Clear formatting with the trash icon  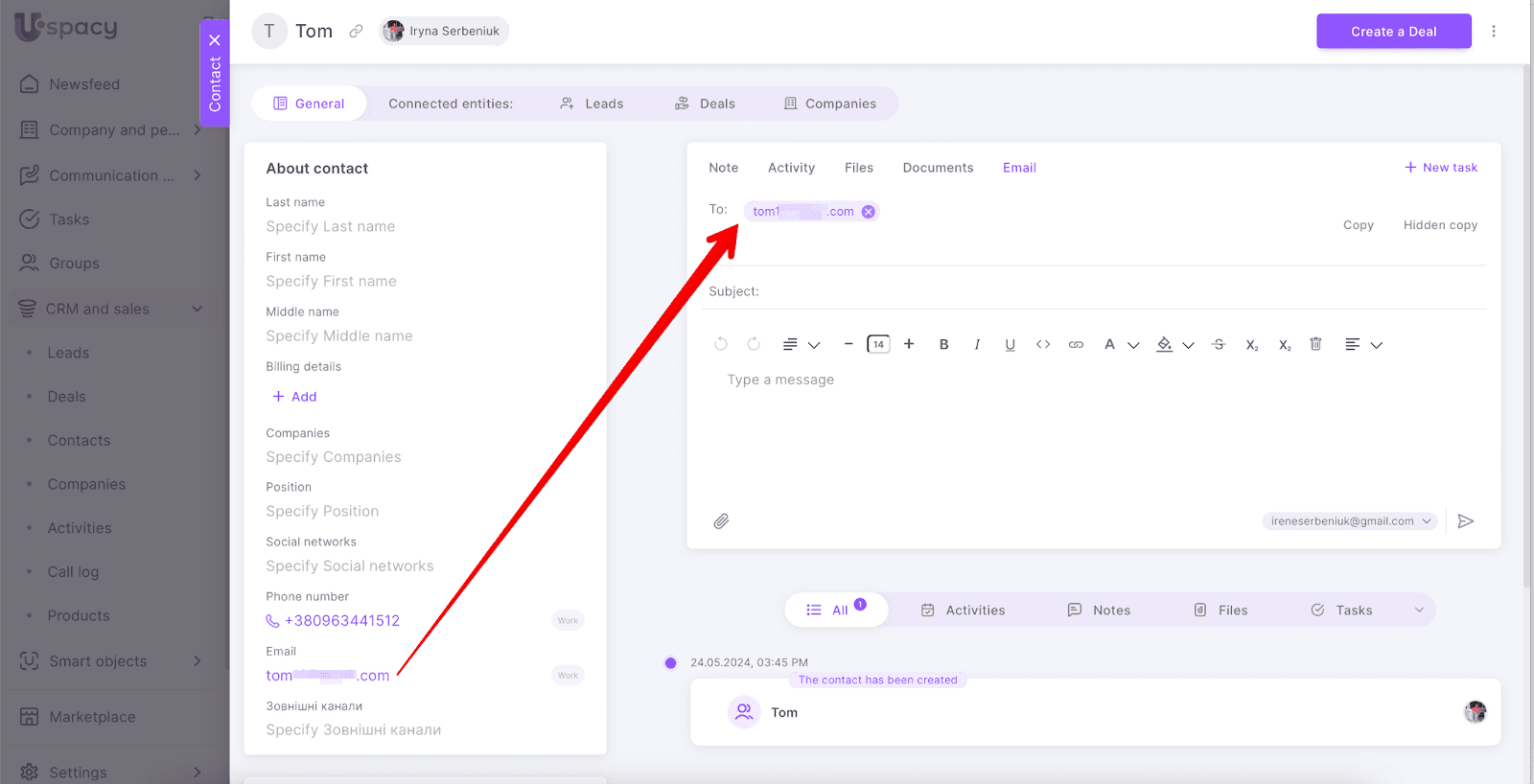(x=1315, y=344)
